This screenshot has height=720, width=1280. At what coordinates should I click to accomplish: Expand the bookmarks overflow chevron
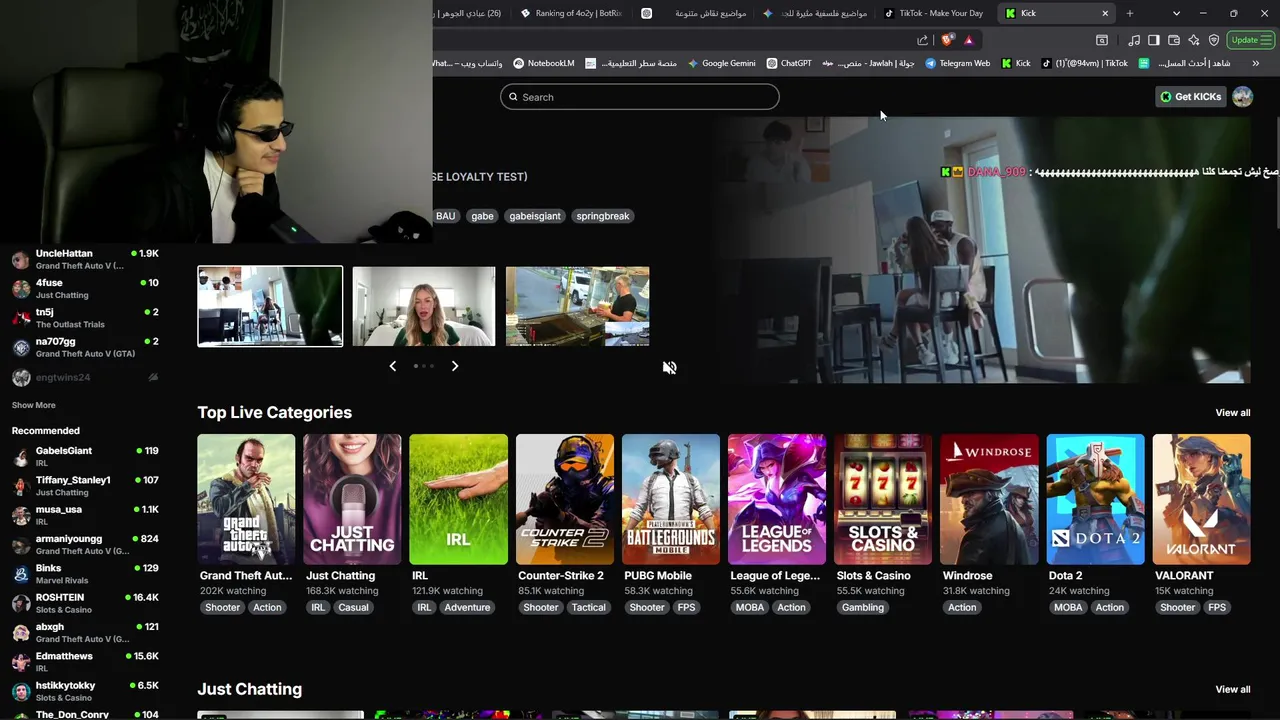pyautogui.click(x=1256, y=63)
